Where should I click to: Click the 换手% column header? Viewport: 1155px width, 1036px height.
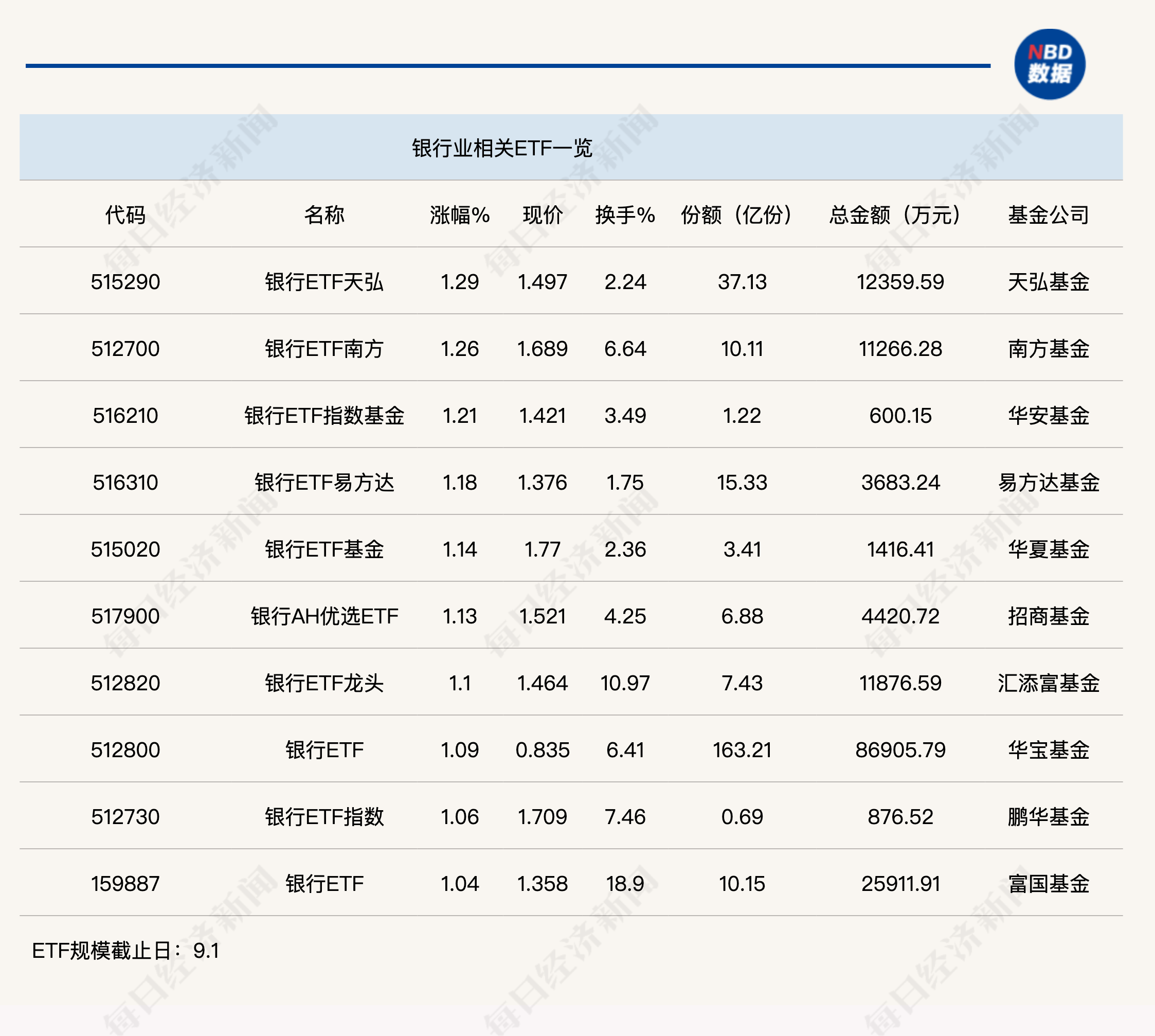tap(625, 215)
